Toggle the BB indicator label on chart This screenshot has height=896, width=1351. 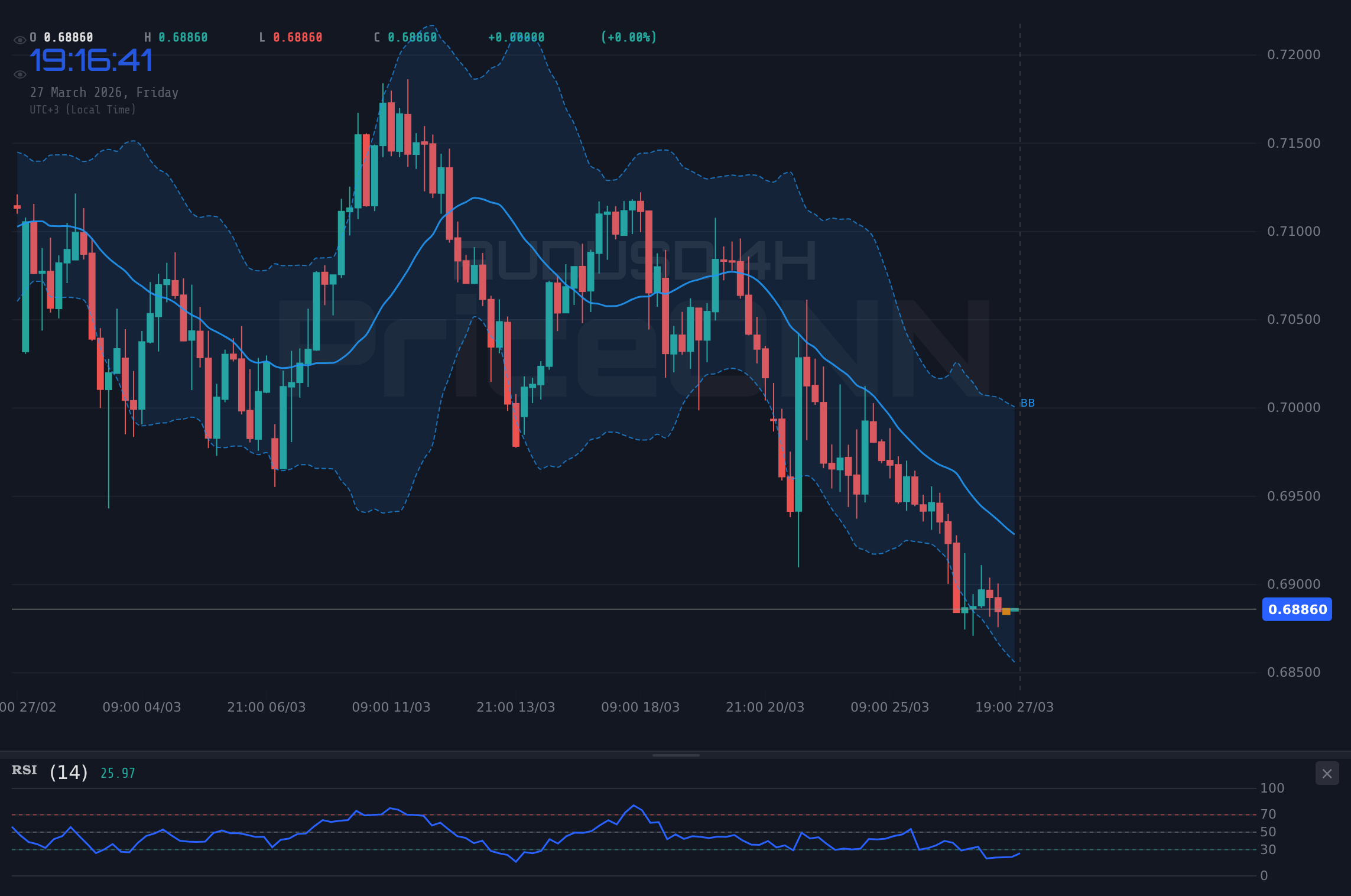coord(1028,403)
